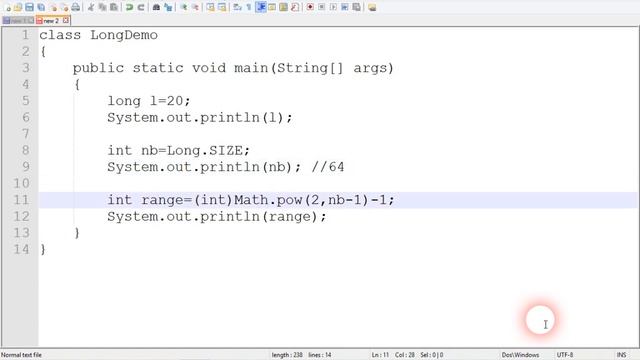640x360 pixels.
Task: Click the stop macro recording icon
Action: [322, 7]
